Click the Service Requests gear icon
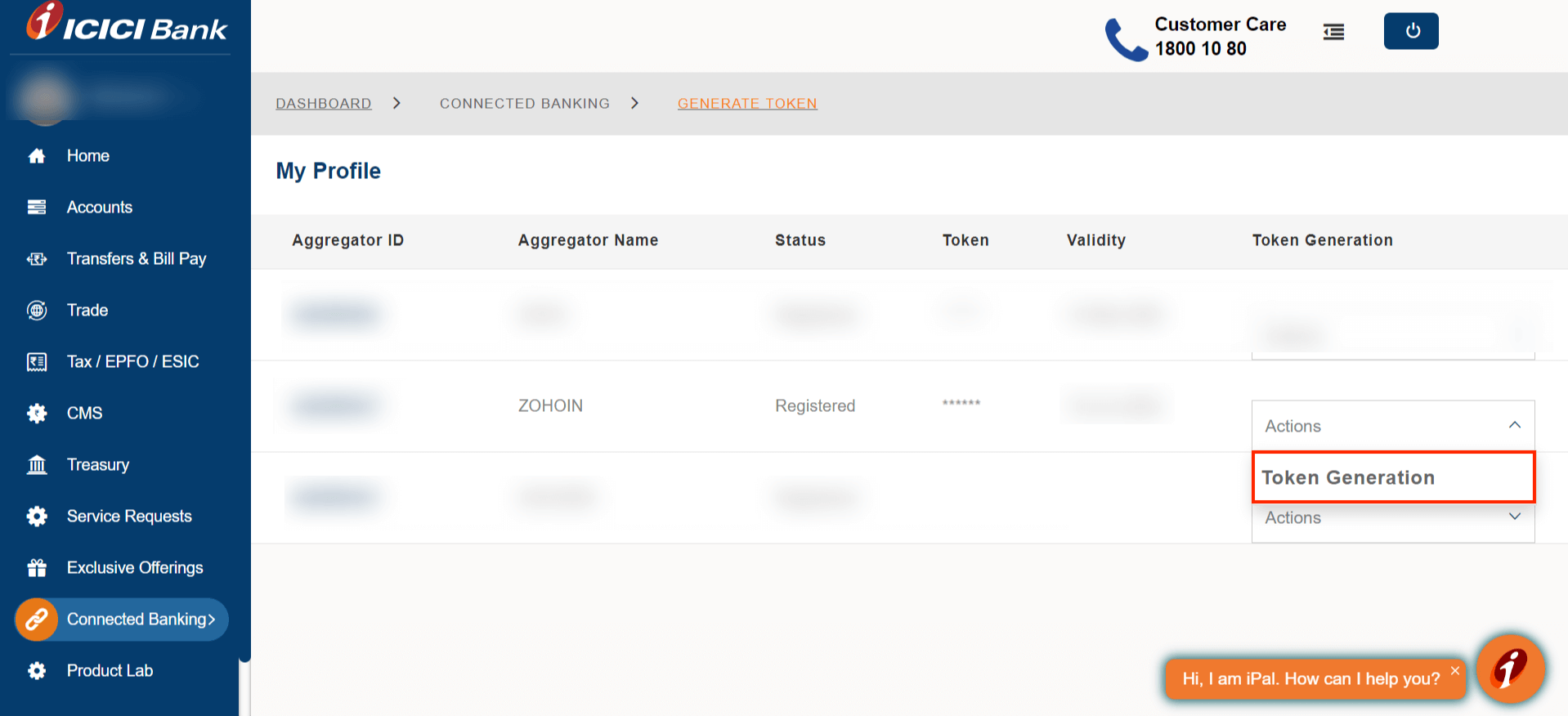 click(x=37, y=517)
